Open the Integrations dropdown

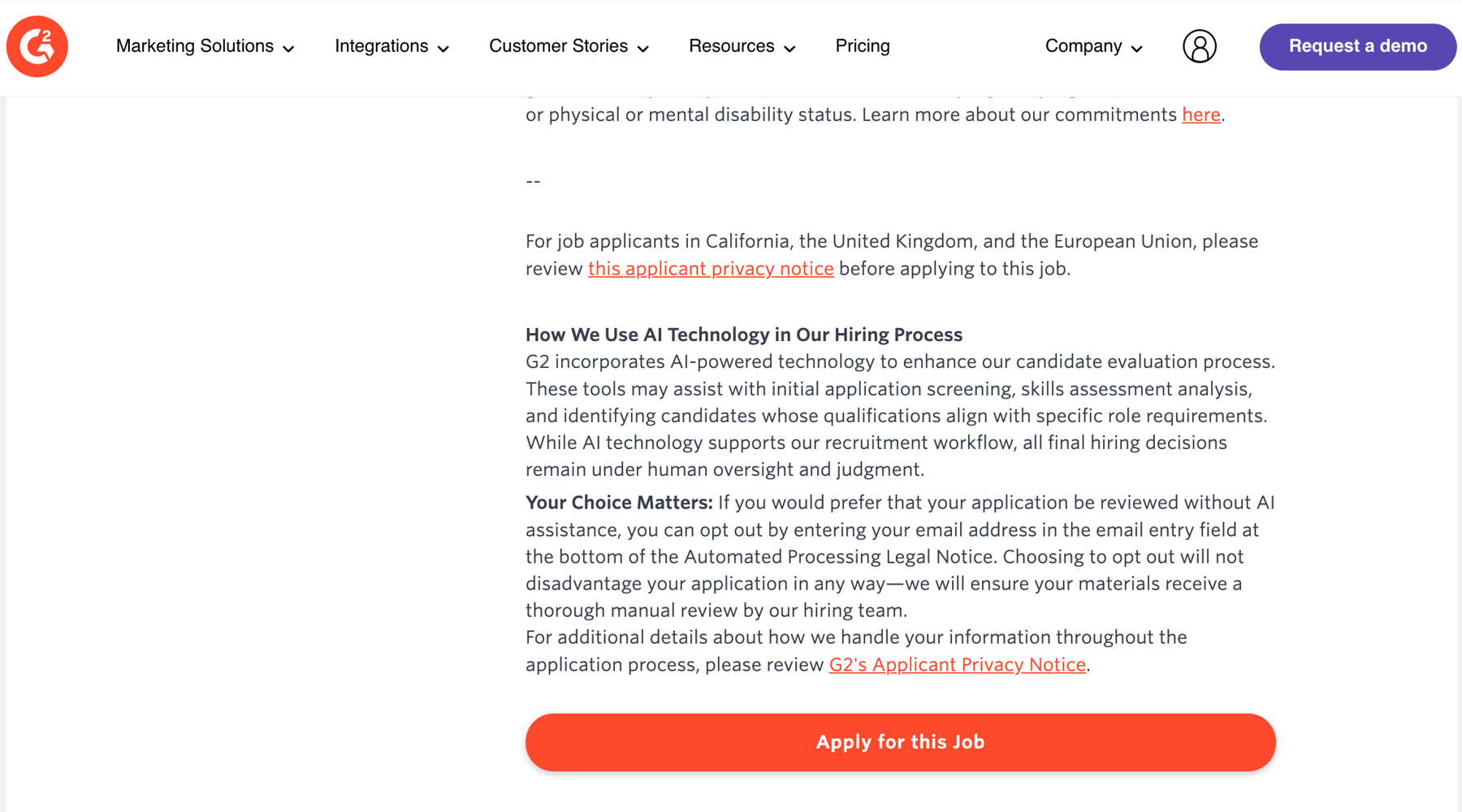pyautogui.click(x=391, y=46)
